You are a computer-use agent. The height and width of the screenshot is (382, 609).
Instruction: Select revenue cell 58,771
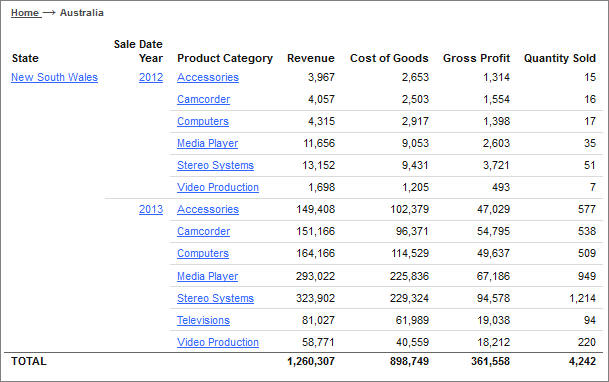318,342
